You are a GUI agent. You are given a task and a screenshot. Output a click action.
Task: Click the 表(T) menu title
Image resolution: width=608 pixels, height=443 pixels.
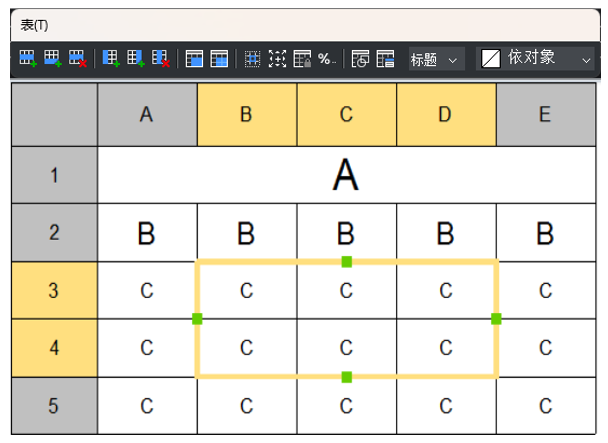coord(34,26)
